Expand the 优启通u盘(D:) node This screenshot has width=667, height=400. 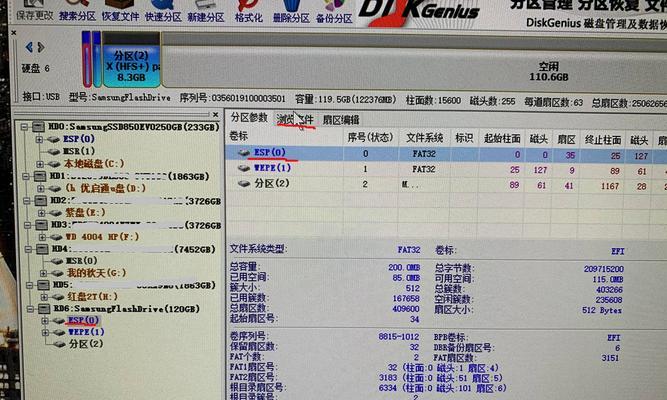click(x=40, y=188)
